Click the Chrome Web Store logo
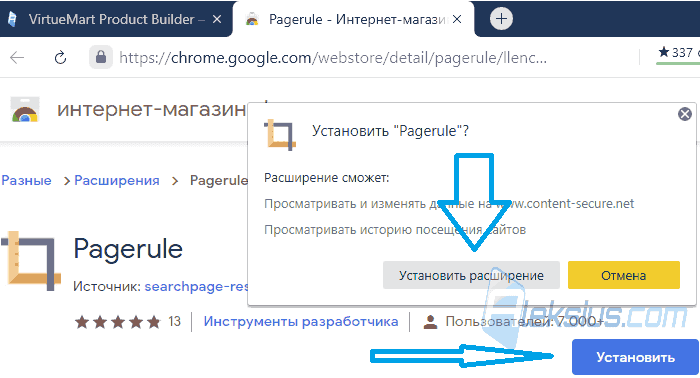 (x=25, y=110)
